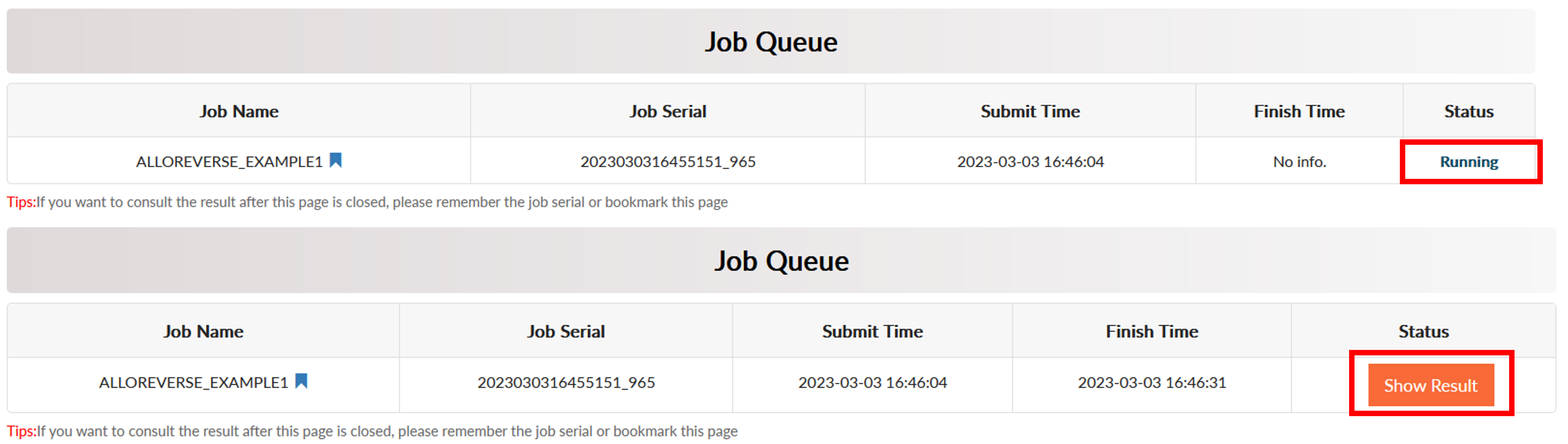Viewport: 1568px width, 444px height.
Task: Click bookmark icon in the second queue row
Action: 301,381
